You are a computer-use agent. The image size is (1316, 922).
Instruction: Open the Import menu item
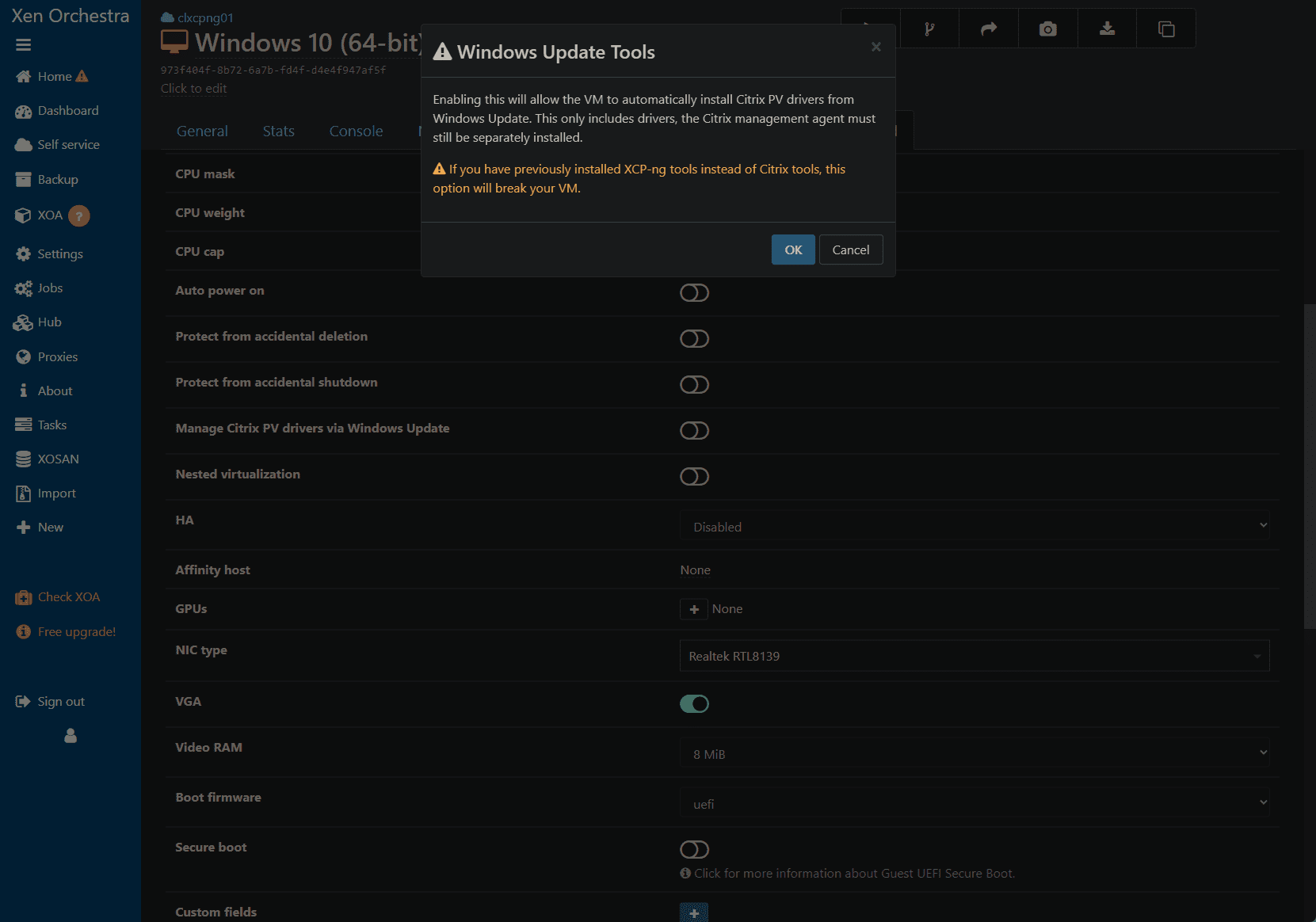[x=57, y=493]
